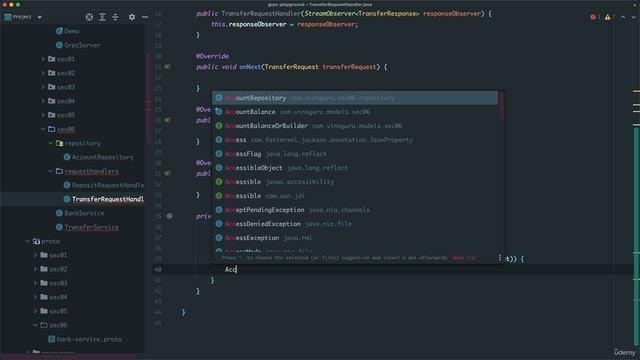This screenshot has width=640, height=360.
Task: Click the @Override annotation on line 20
Action: (212, 56)
